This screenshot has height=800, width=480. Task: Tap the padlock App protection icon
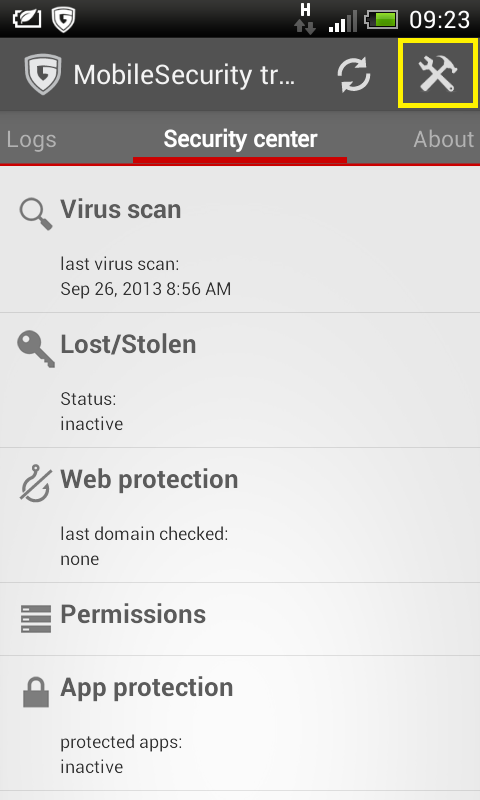[36, 692]
